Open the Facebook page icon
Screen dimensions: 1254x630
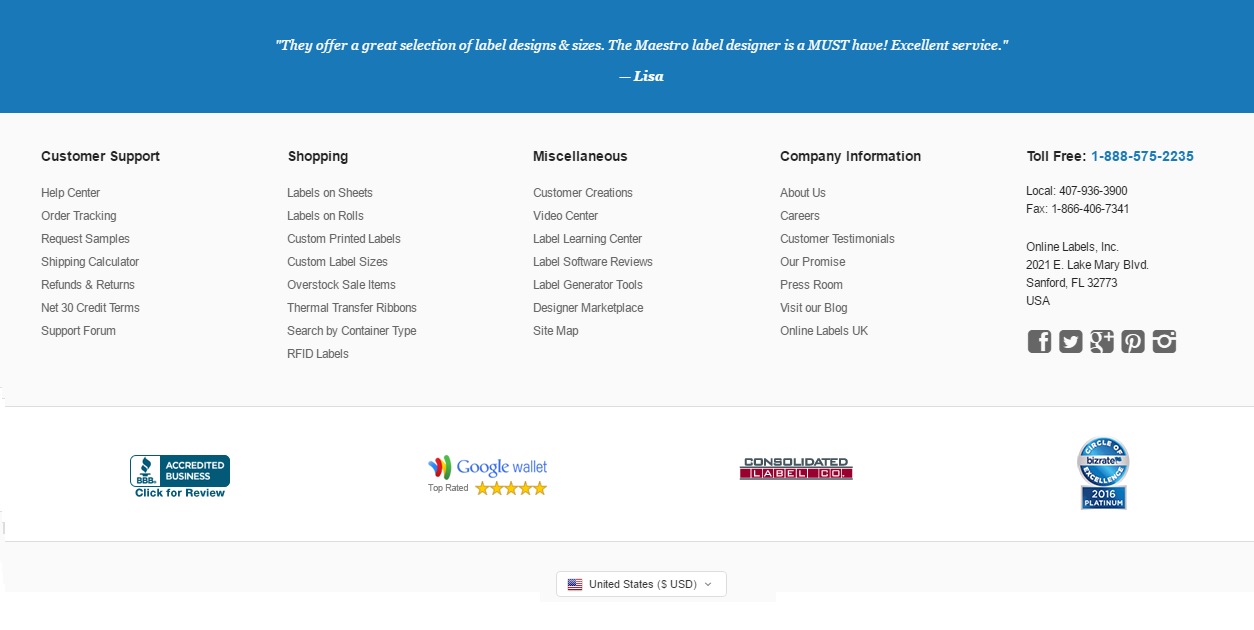(x=1039, y=341)
